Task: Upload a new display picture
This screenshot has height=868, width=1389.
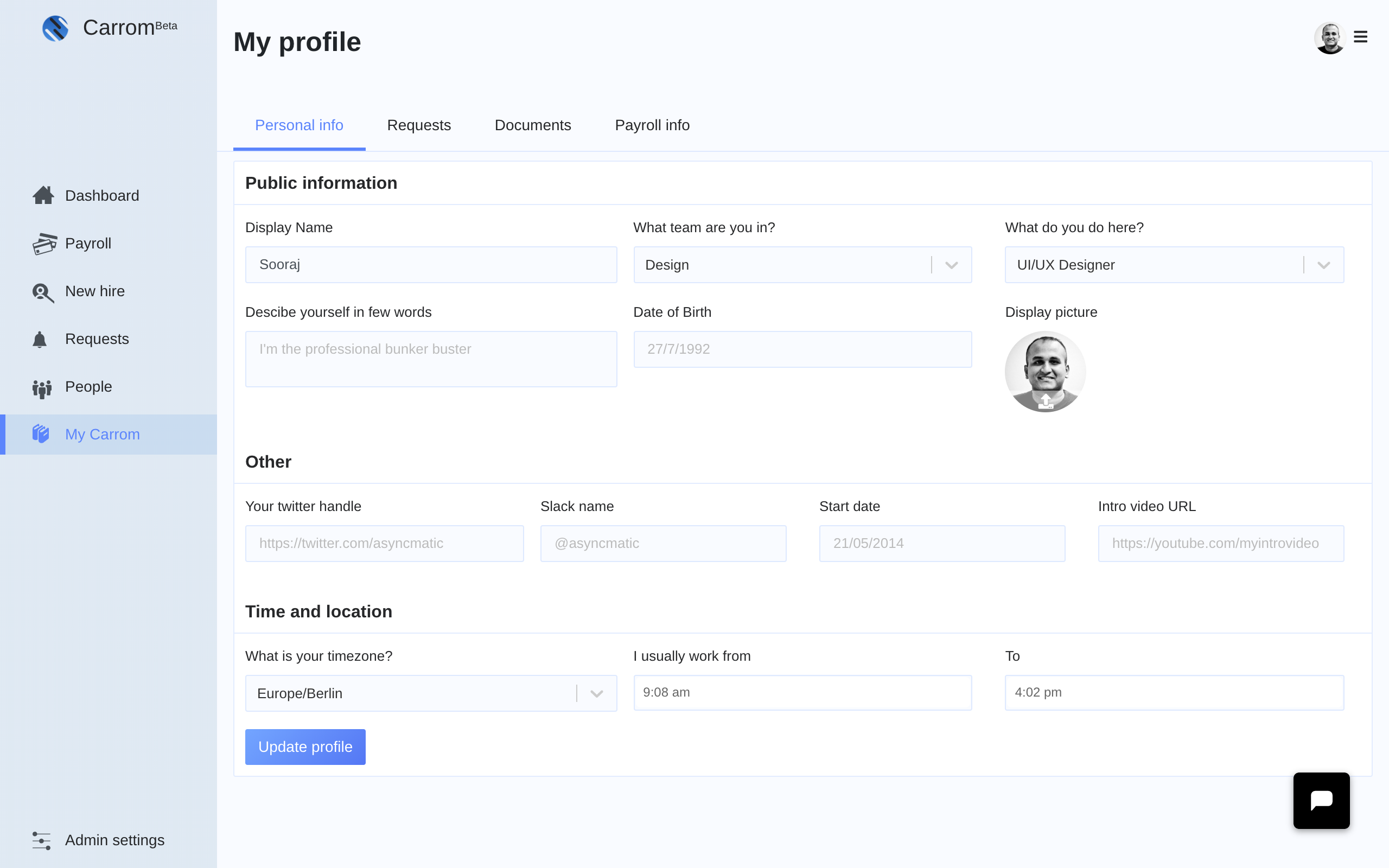Action: click(x=1045, y=401)
